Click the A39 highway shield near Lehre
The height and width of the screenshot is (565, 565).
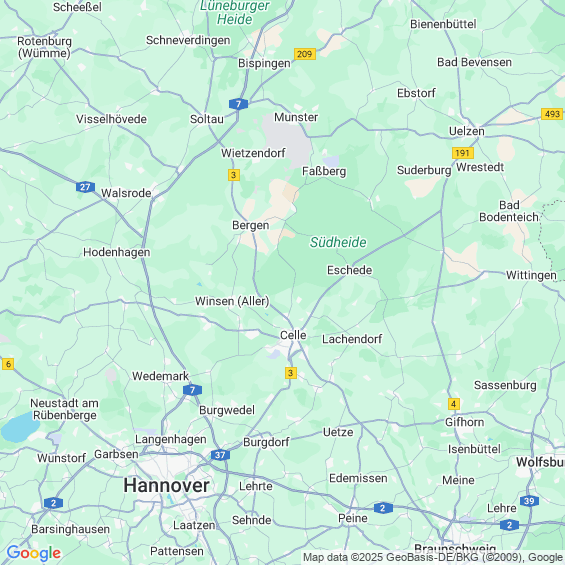tap(529, 501)
